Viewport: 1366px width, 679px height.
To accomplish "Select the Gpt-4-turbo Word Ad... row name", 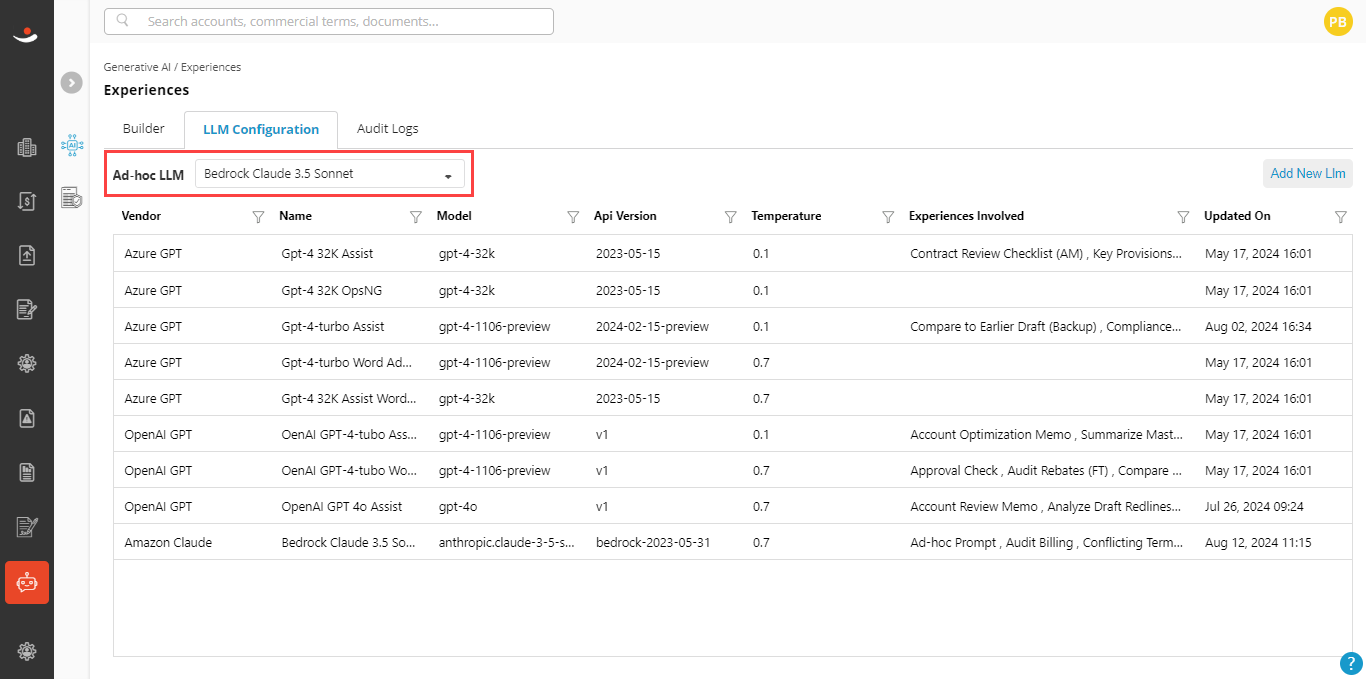I will 347,362.
